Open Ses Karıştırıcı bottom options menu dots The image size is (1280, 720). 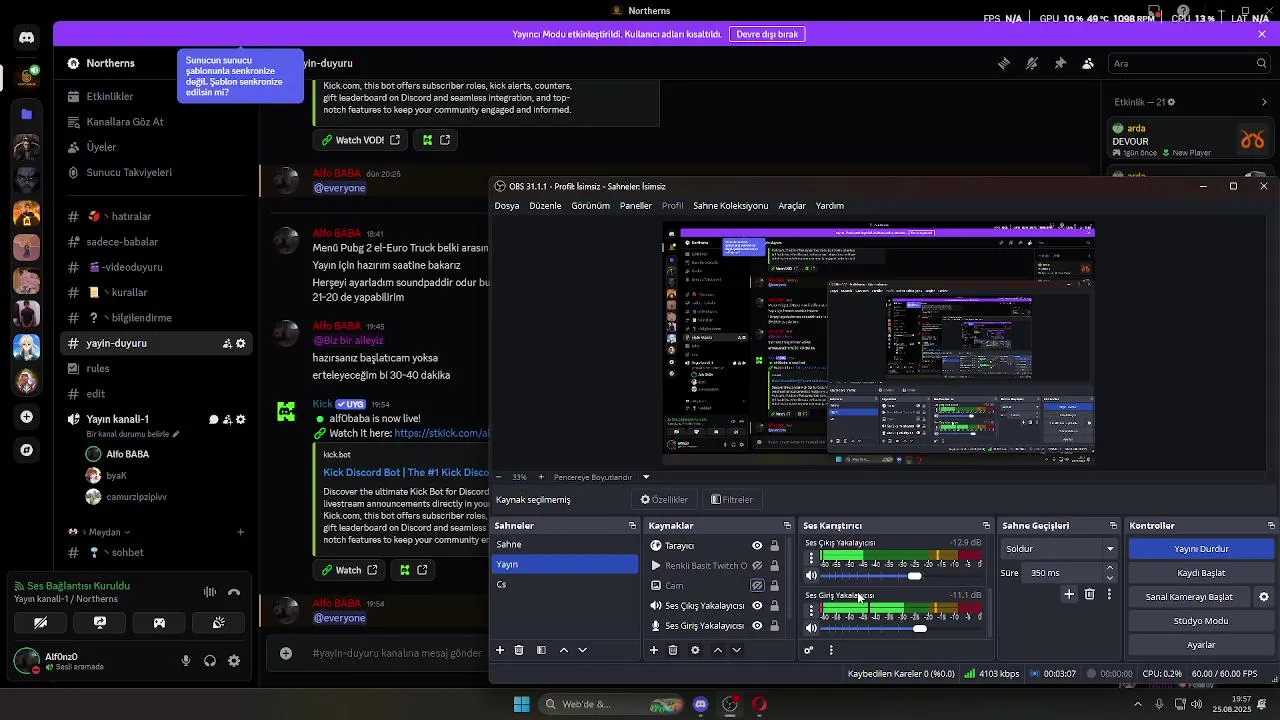[x=831, y=650]
